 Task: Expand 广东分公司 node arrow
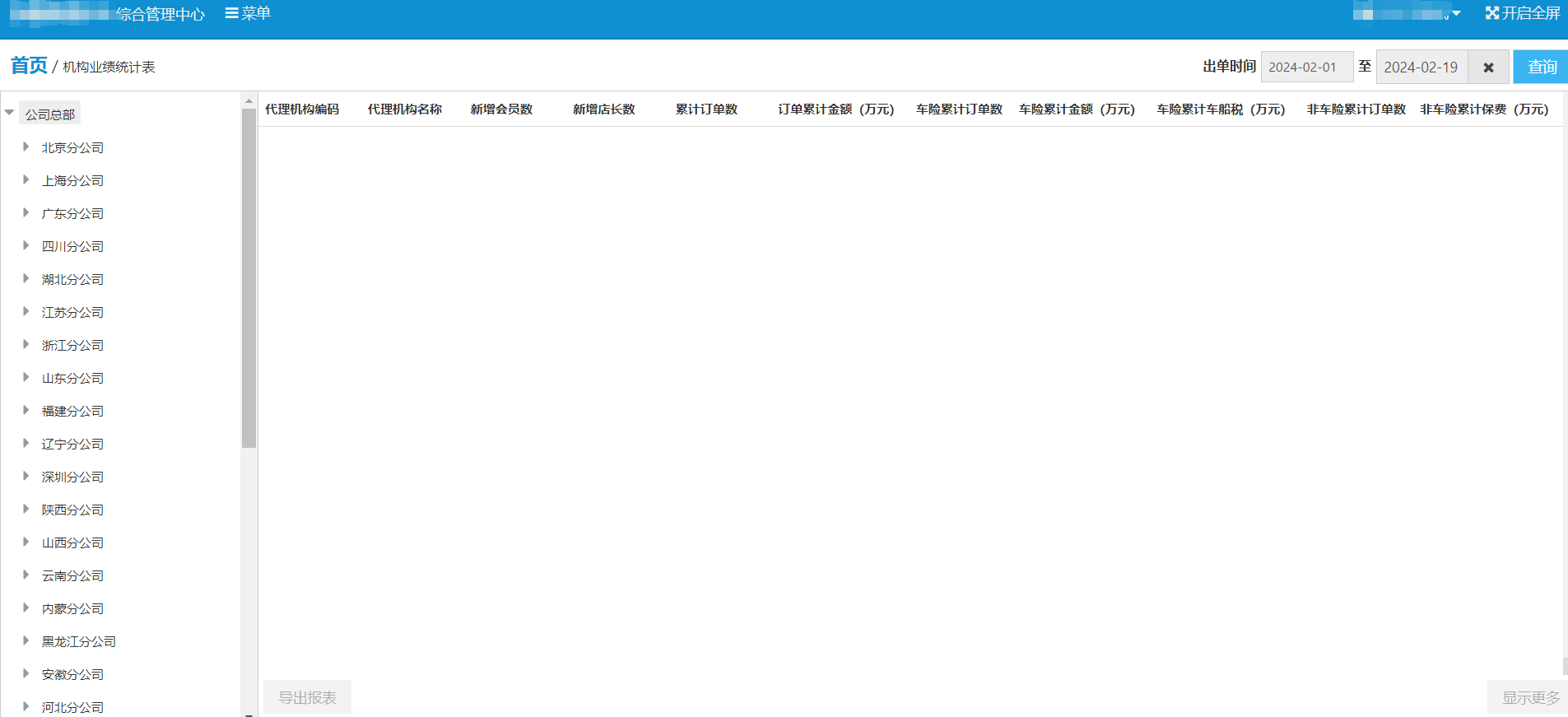[x=26, y=212]
